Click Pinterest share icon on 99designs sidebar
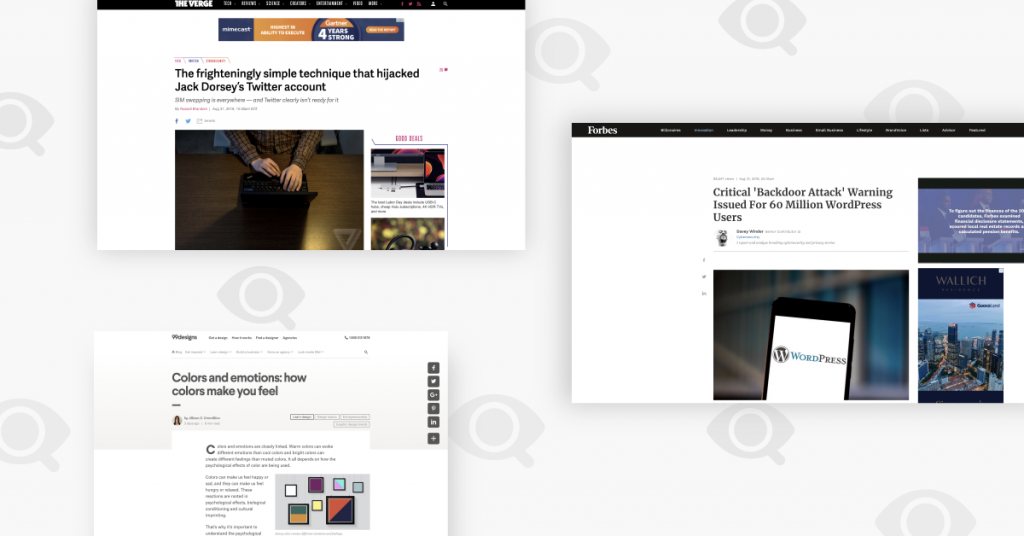The width and height of the screenshot is (1024, 536). [x=433, y=410]
